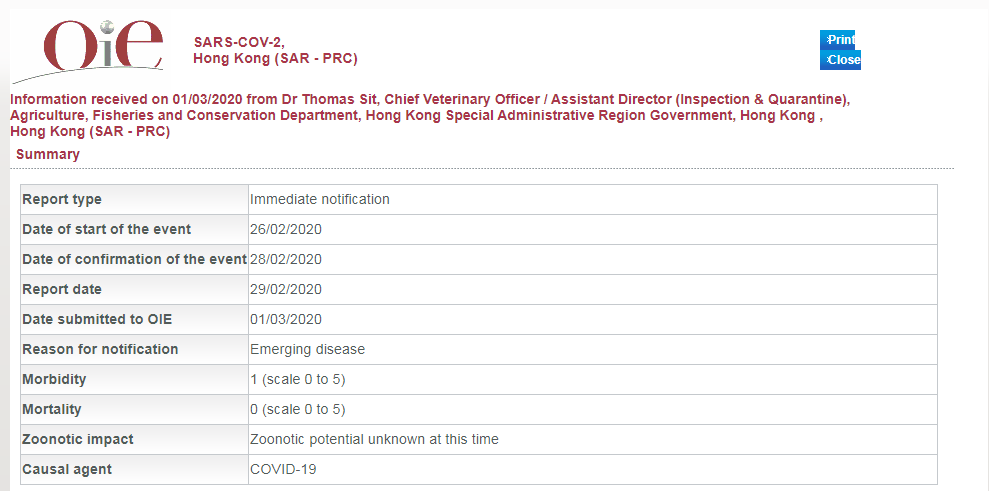Click the Zoonotic potential unknown text
Screen dimensions: 989x491
374,439
